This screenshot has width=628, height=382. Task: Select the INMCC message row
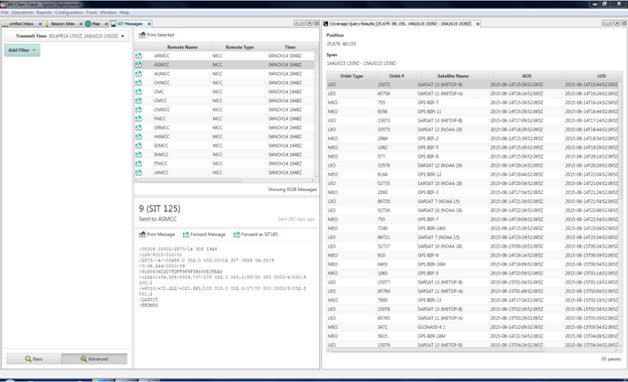224,155
